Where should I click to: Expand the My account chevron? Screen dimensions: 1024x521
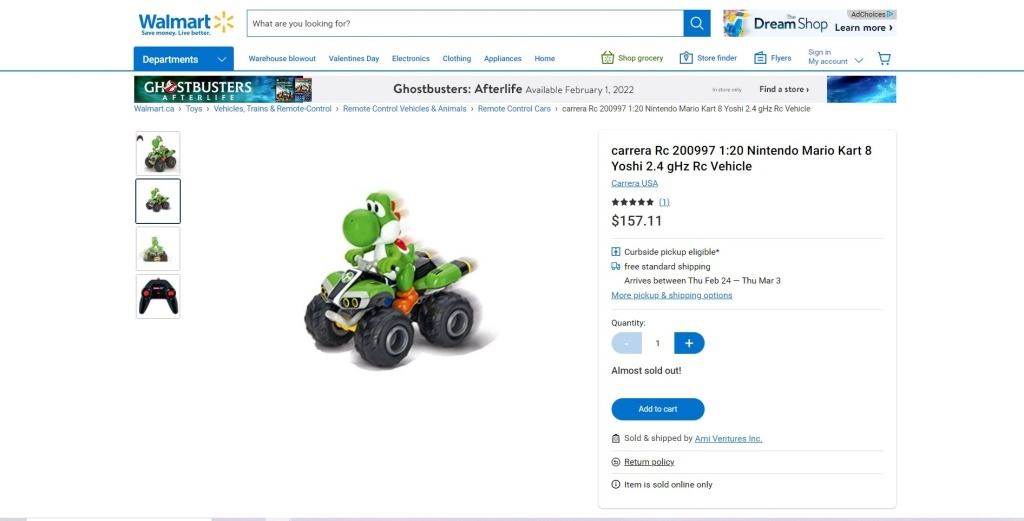point(859,61)
